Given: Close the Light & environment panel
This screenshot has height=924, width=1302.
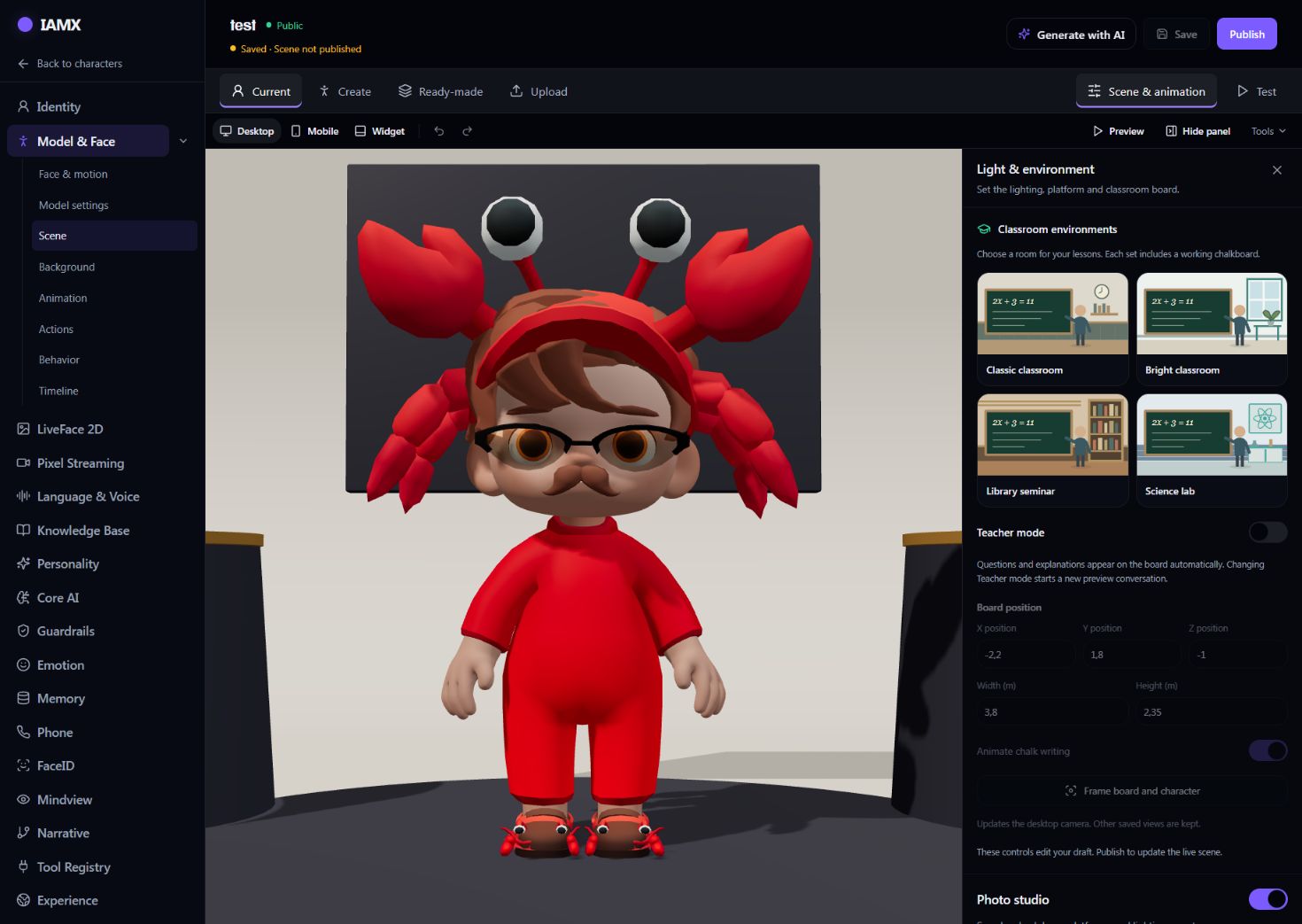Looking at the screenshot, I should (1276, 170).
